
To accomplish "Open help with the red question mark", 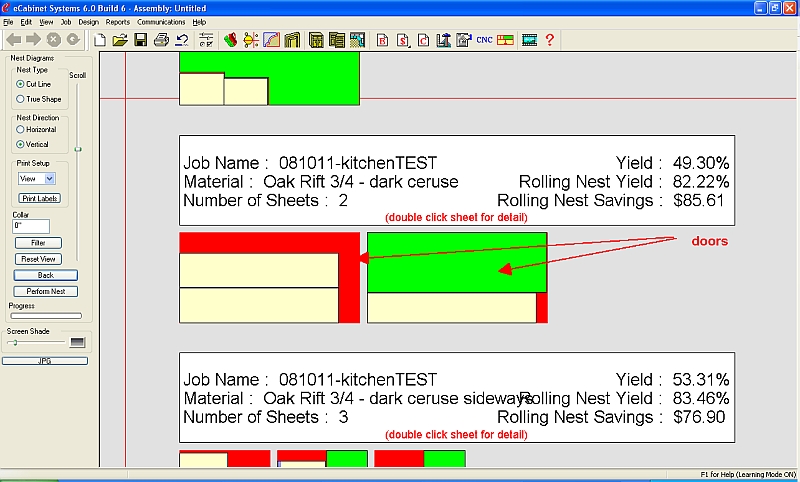I will [549, 40].
